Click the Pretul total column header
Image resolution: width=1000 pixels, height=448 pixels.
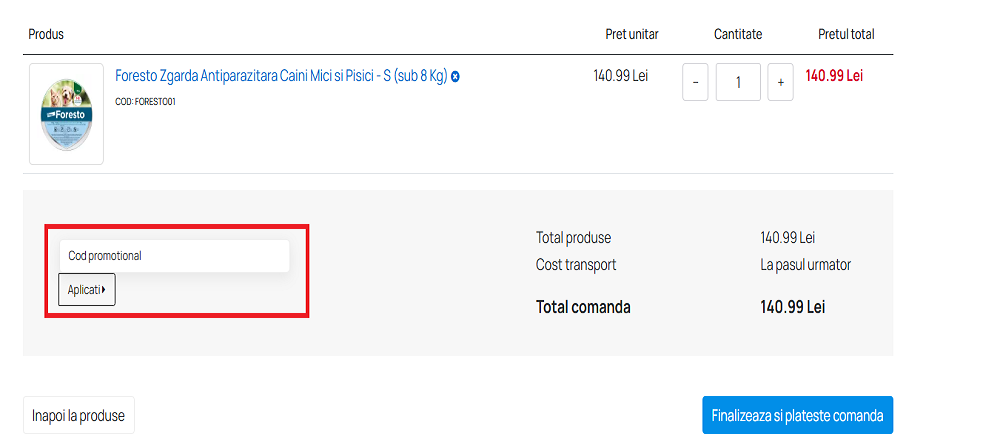click(846, 34)
